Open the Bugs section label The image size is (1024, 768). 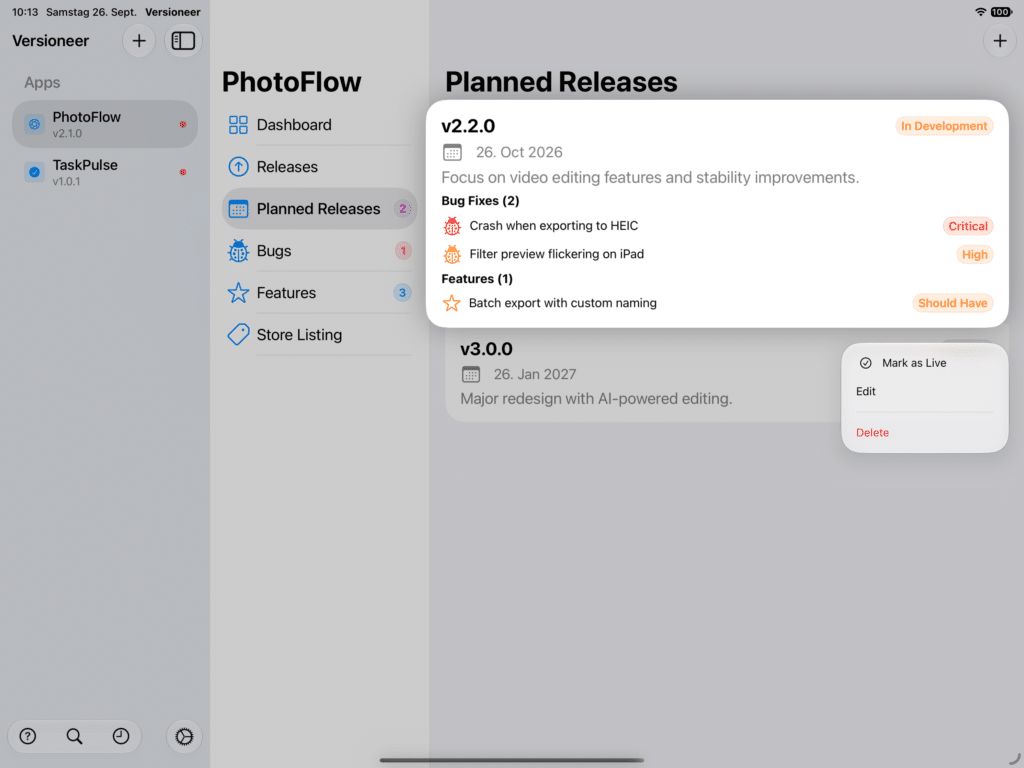click(274, 251)
